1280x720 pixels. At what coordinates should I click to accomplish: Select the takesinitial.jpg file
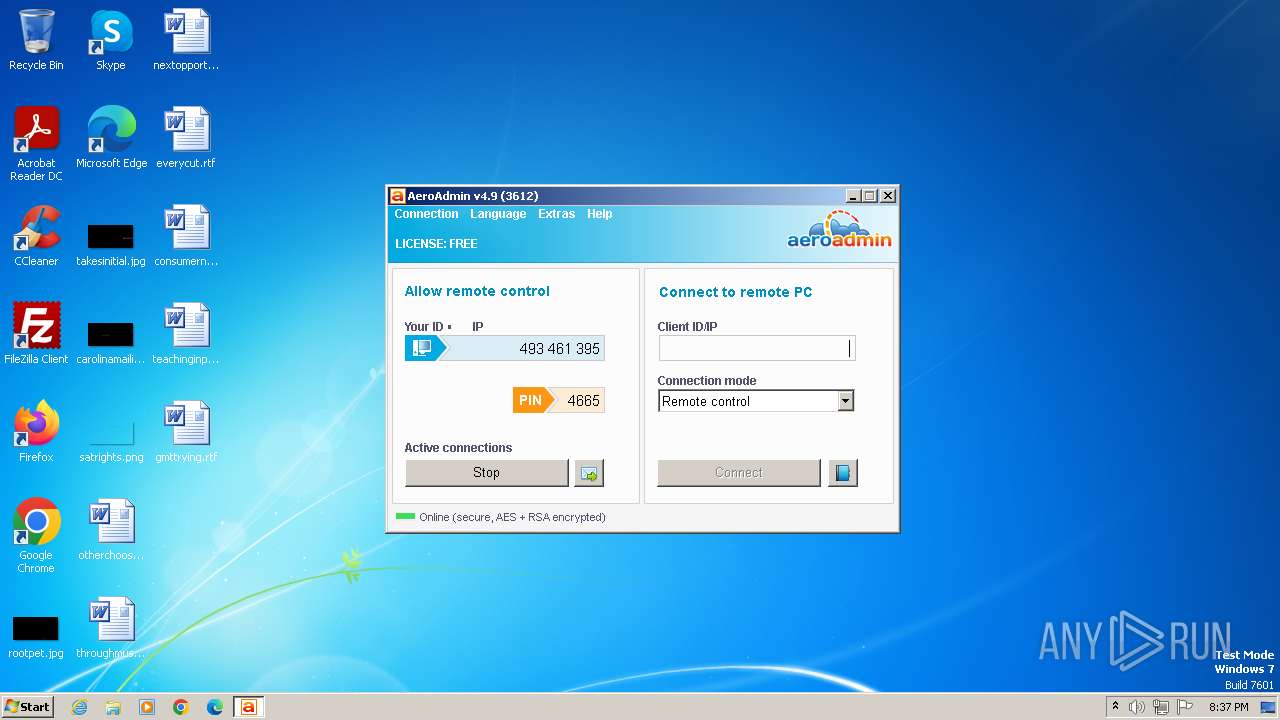(111, 244)
